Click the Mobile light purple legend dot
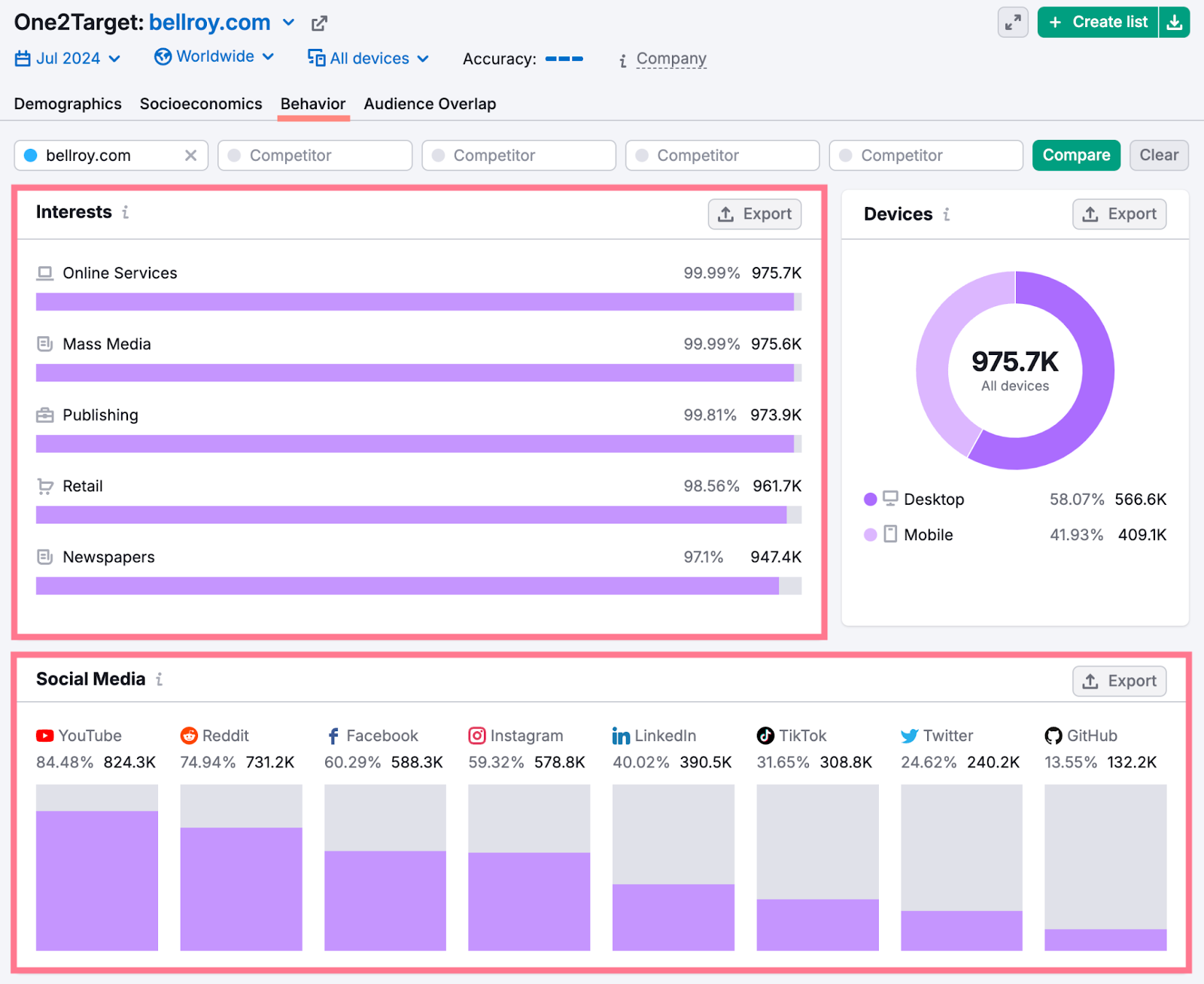The height and width of the screenshot is (984, 1204). coord(871,534)
